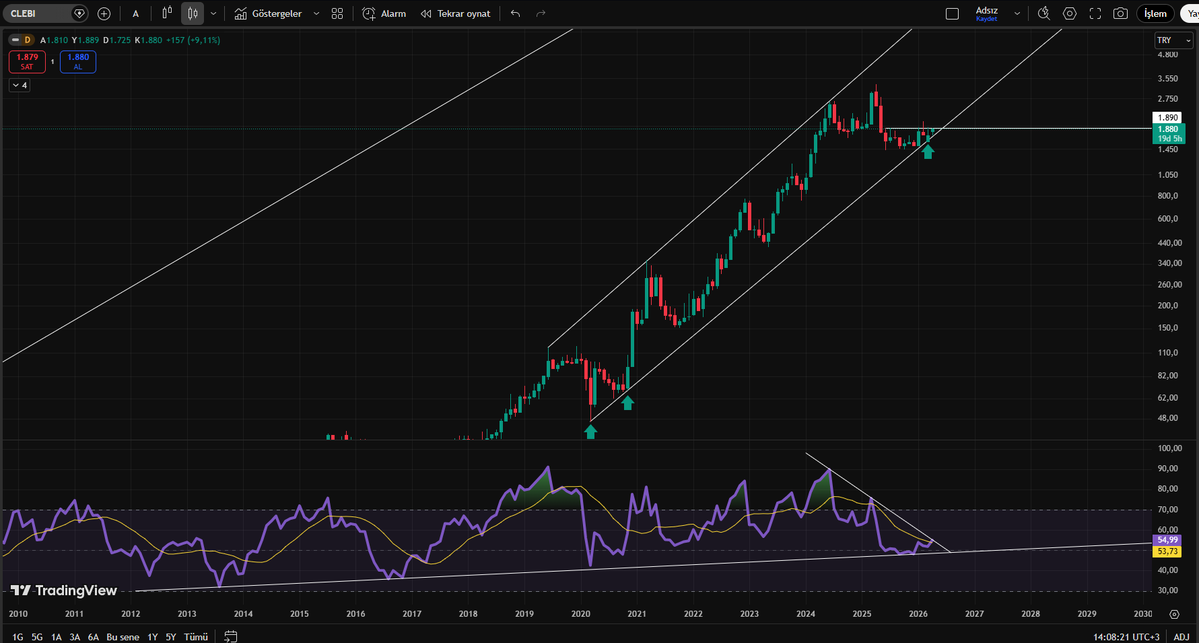The height and width of the screenshot is (643, 1199).
Task: Select the Bu sene time range
Action: click(122, 636)
